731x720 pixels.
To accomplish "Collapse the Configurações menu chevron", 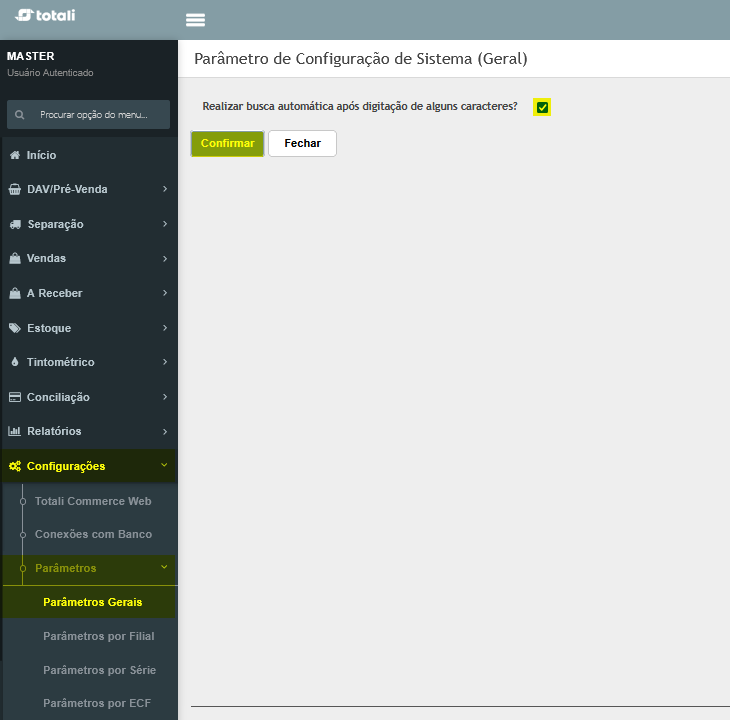I will click(164, 465).
